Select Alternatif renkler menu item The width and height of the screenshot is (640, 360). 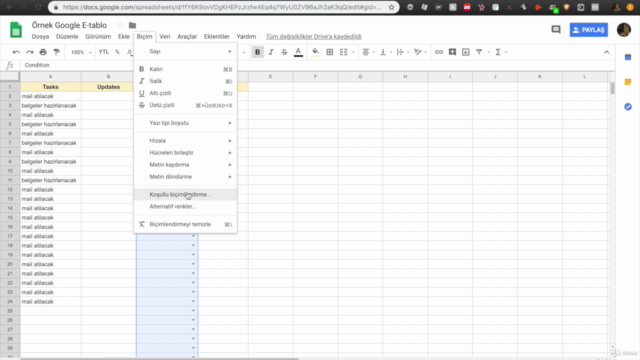(x=185, y=207)
